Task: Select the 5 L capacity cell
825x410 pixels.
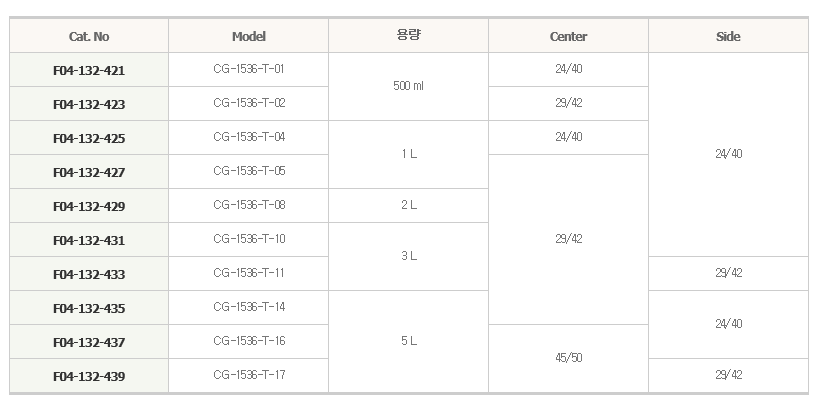Action: (x=408, y=342)
